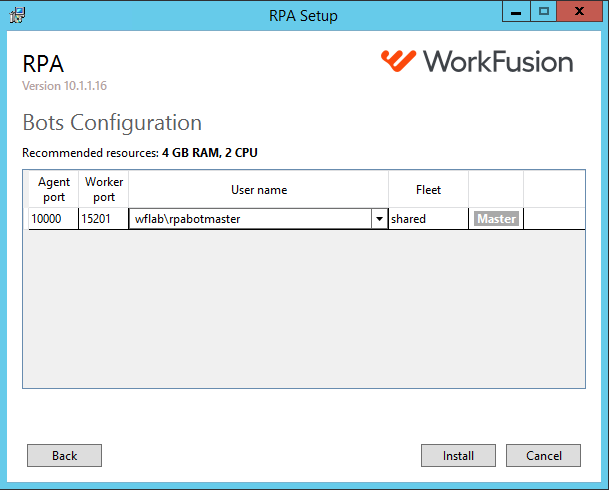Select the wflab\rpabotmaster user name field

pos(250,219)
